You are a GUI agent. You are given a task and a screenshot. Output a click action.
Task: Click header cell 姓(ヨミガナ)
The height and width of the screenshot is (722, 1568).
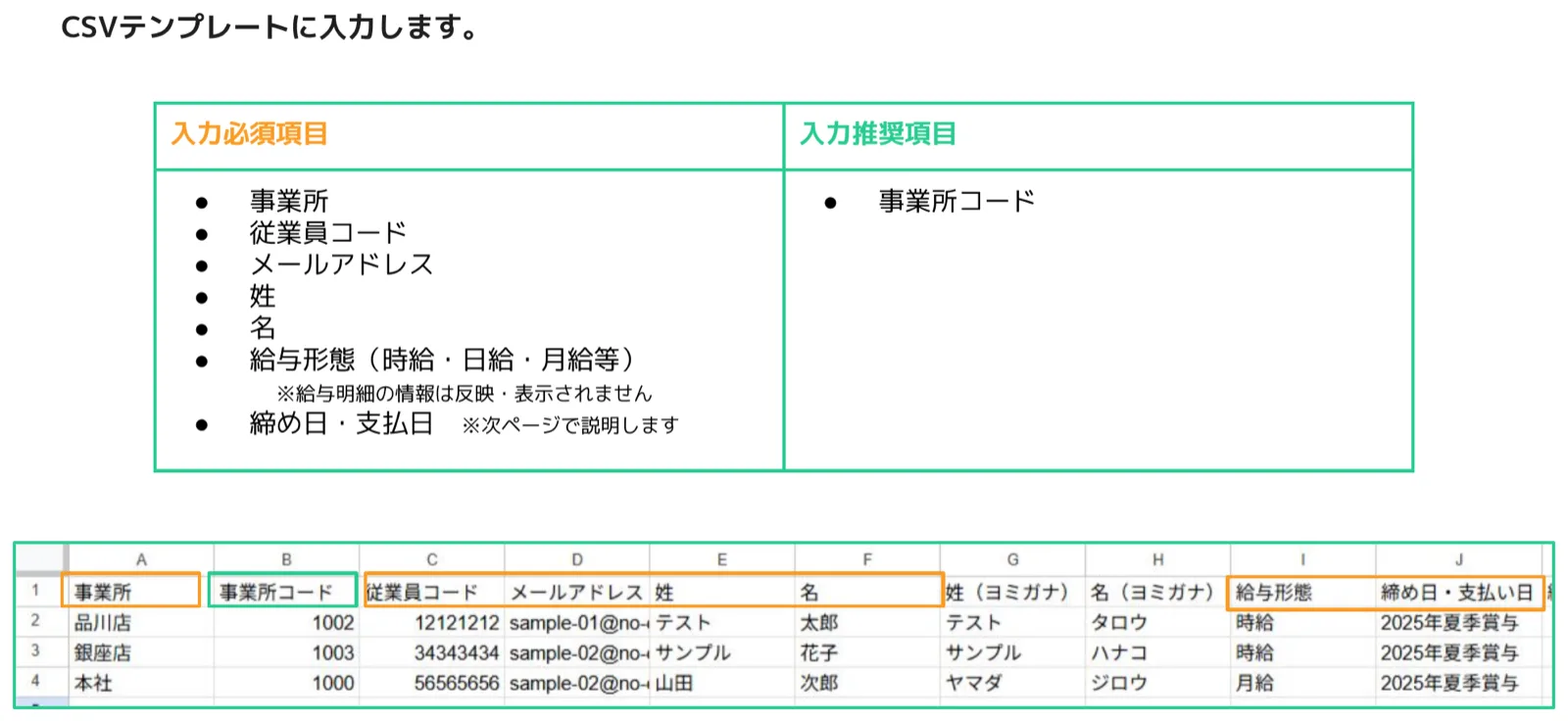point(1012,592)
